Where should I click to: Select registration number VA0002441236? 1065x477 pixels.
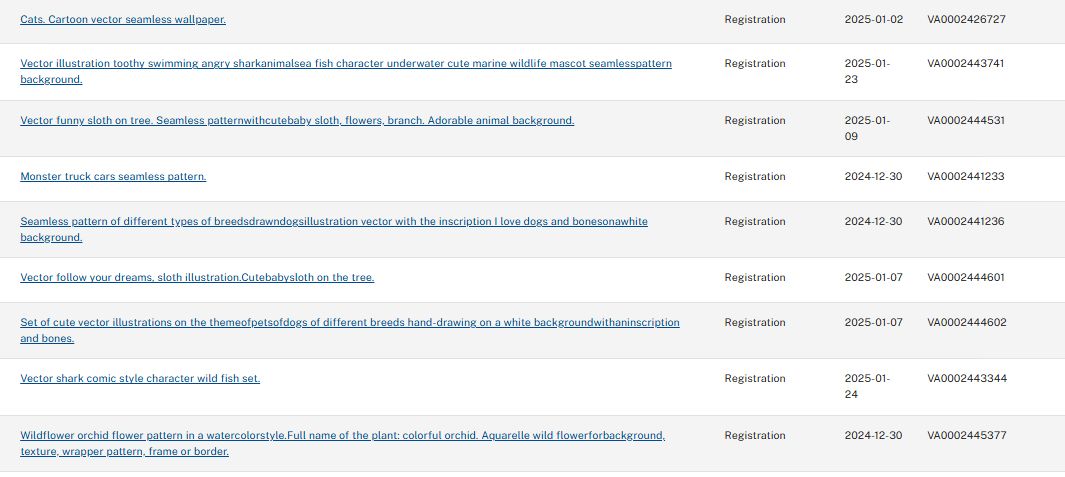tap(965, 221)
